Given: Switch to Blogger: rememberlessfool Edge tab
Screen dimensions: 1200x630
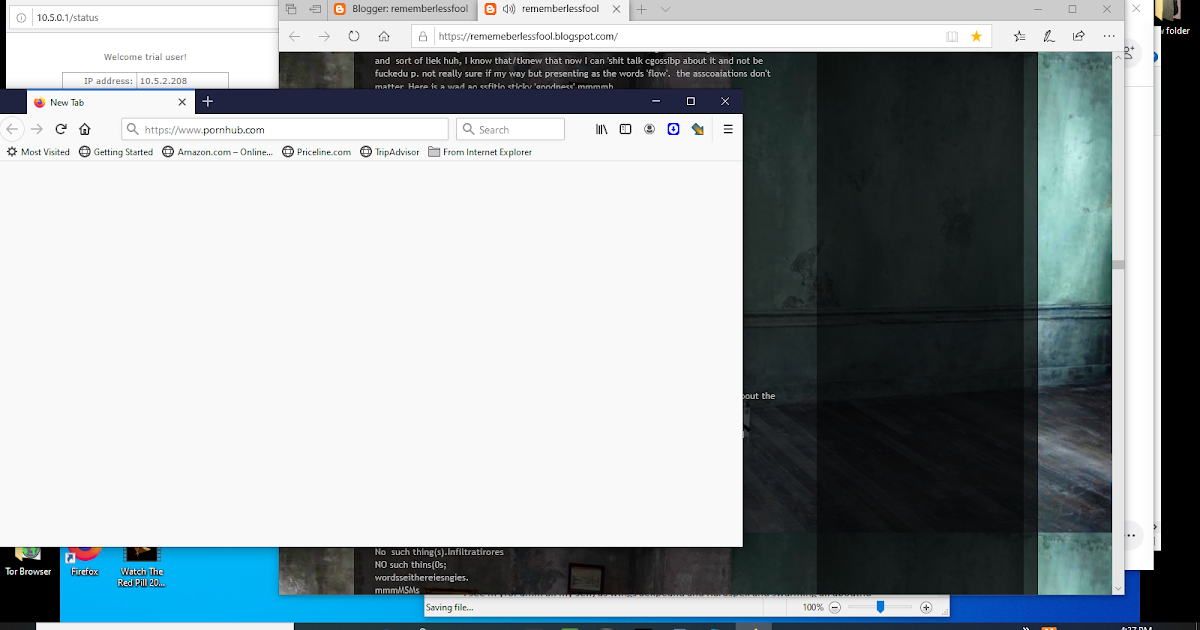Looking at the screenshot, I should (x=400, y=9).
